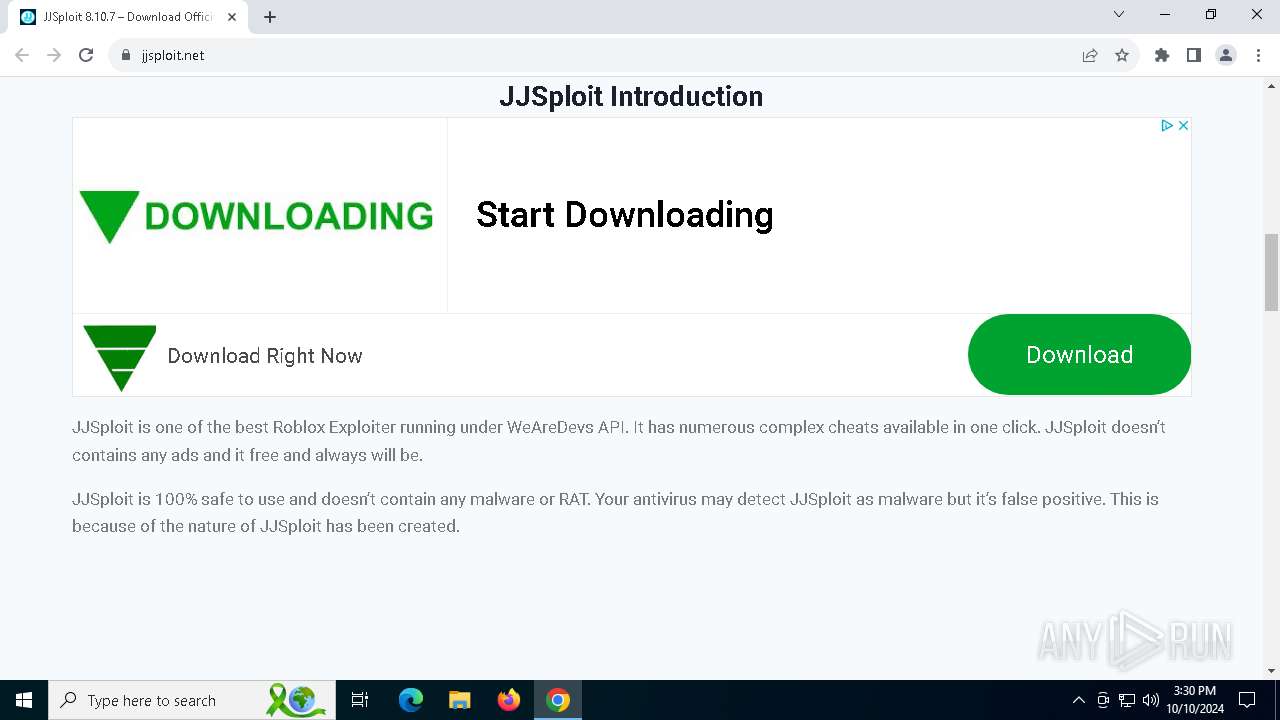Launch Microsoft Edge from taskbar
The width and height of the screenshot is (1280, 720).
pos(411,700)
